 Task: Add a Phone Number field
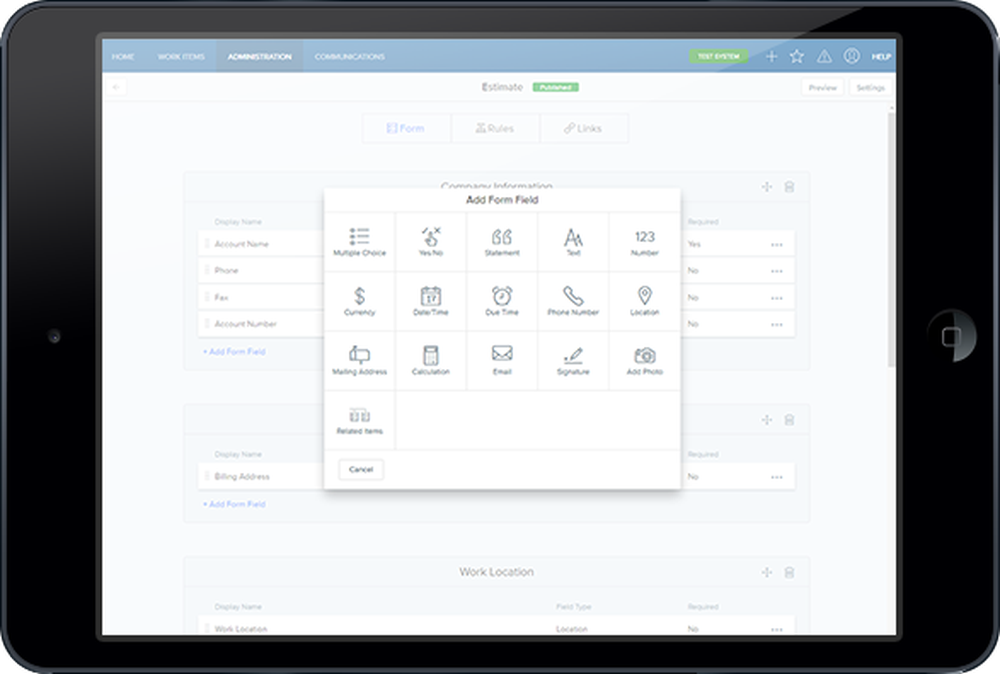573,301
